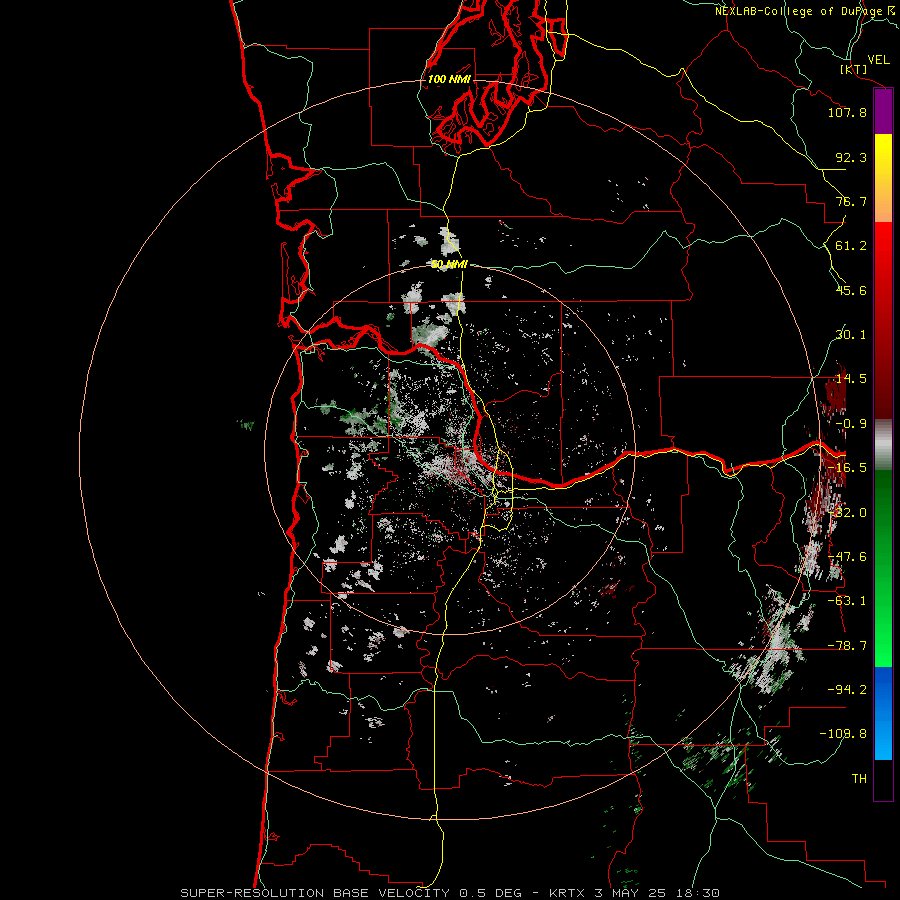Image resolution: width=900 pixels, height=900 pixels.
Task: Select the -32.0 legend value
Action: click(847, 513)
